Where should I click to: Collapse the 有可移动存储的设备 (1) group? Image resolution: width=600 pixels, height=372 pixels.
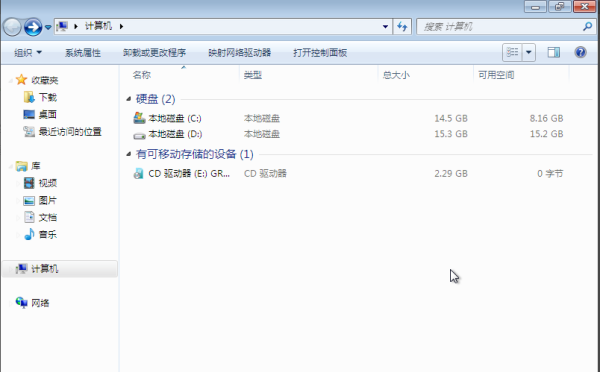[129, 154]
